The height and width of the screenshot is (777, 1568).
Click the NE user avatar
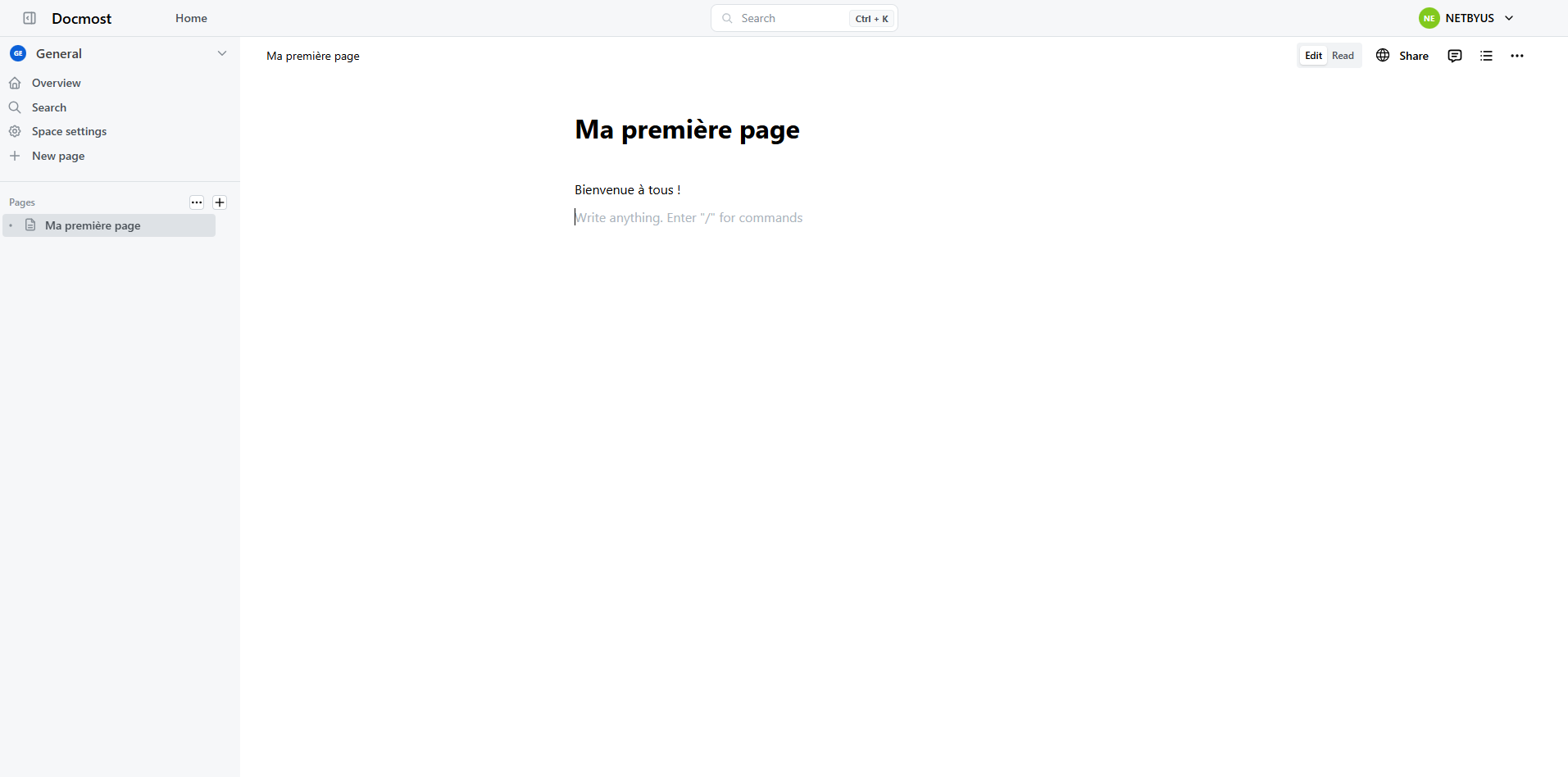coord(1429,18)
